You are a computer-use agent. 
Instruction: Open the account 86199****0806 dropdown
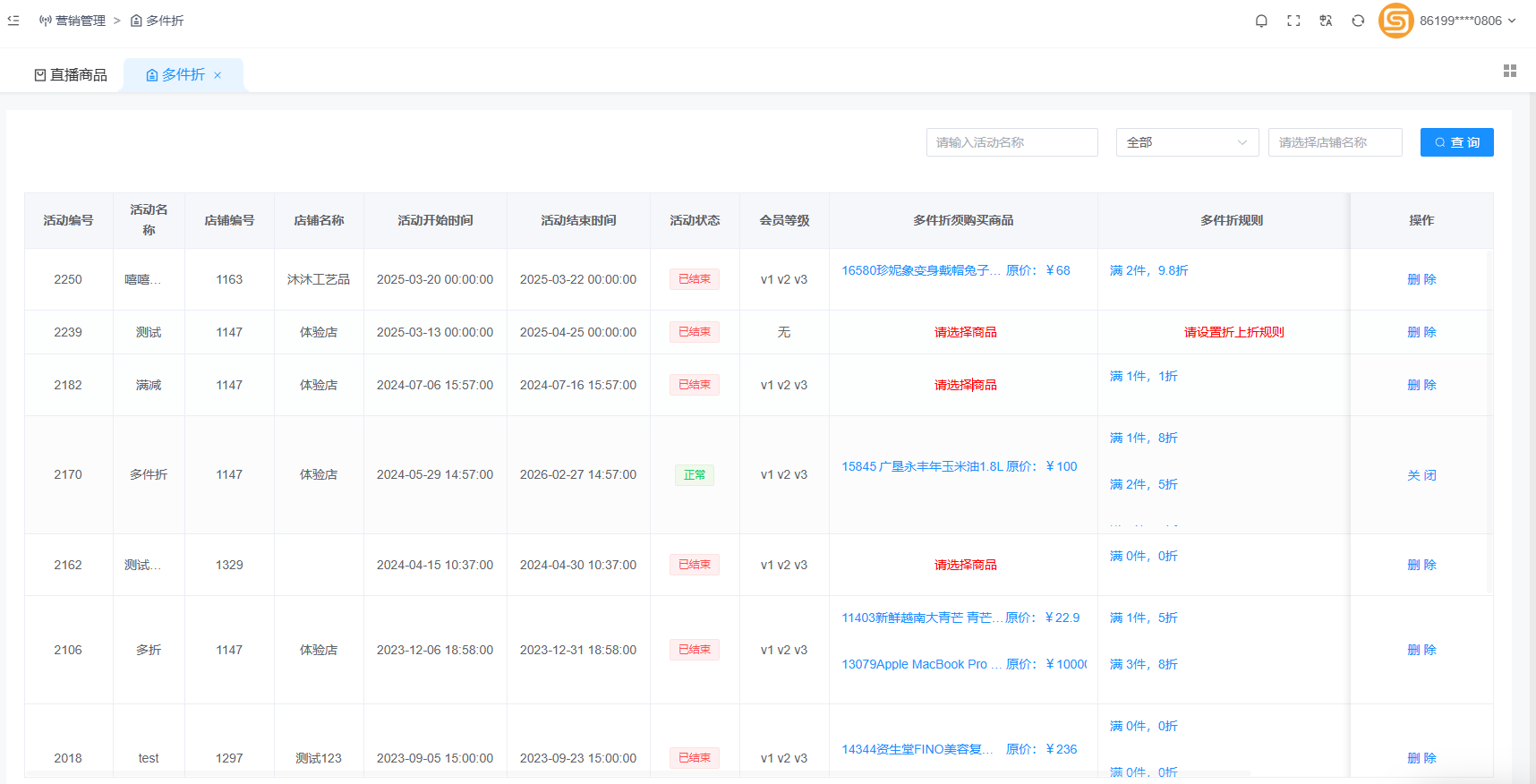click(1467, 21)
